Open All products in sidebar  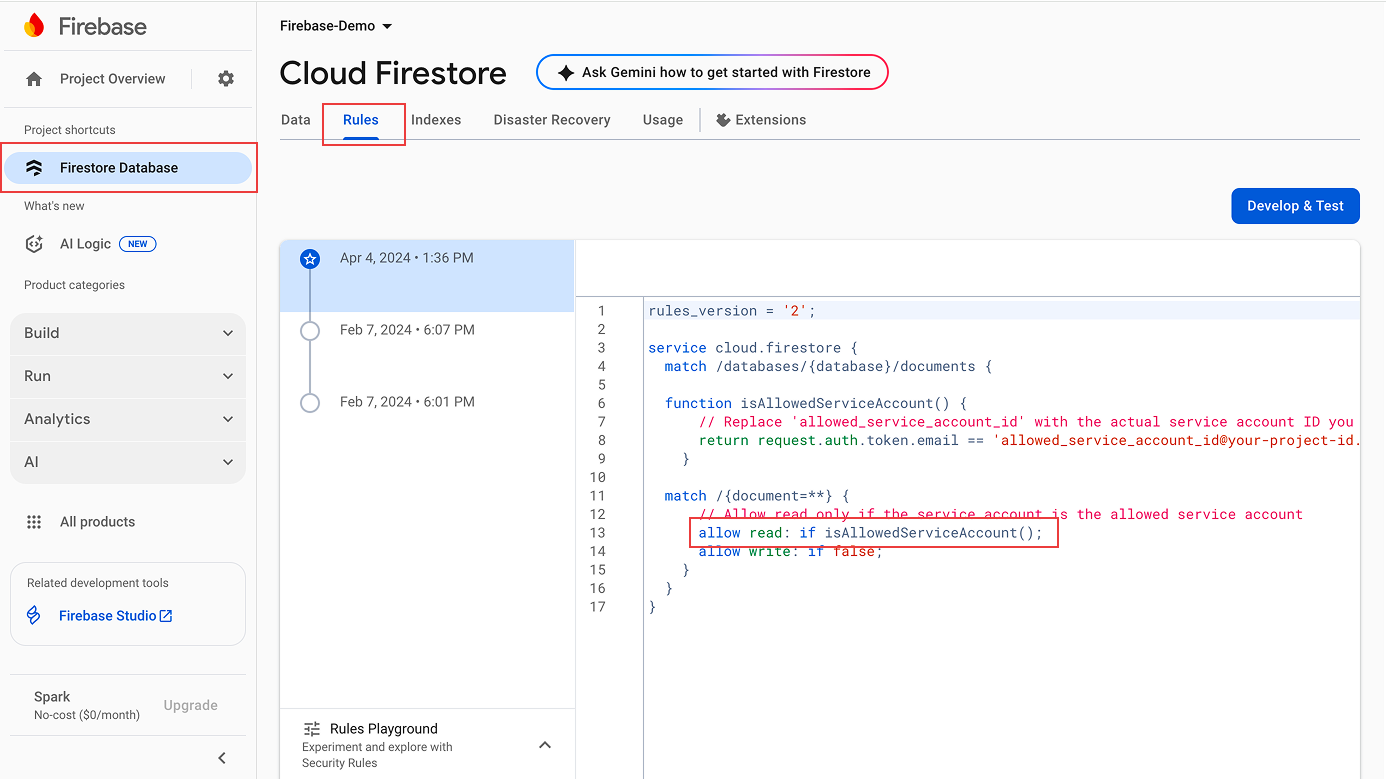coord(97,522)
